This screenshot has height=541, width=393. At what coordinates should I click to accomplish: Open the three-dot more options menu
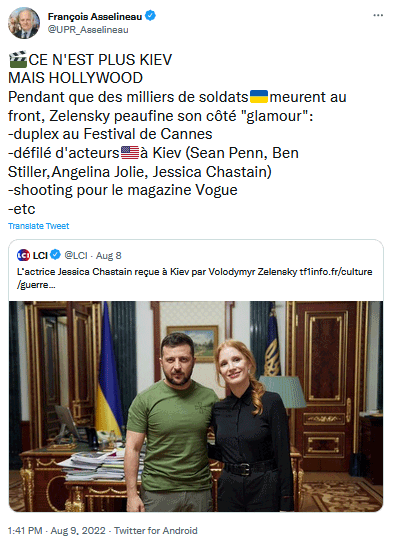pos(378,16)
